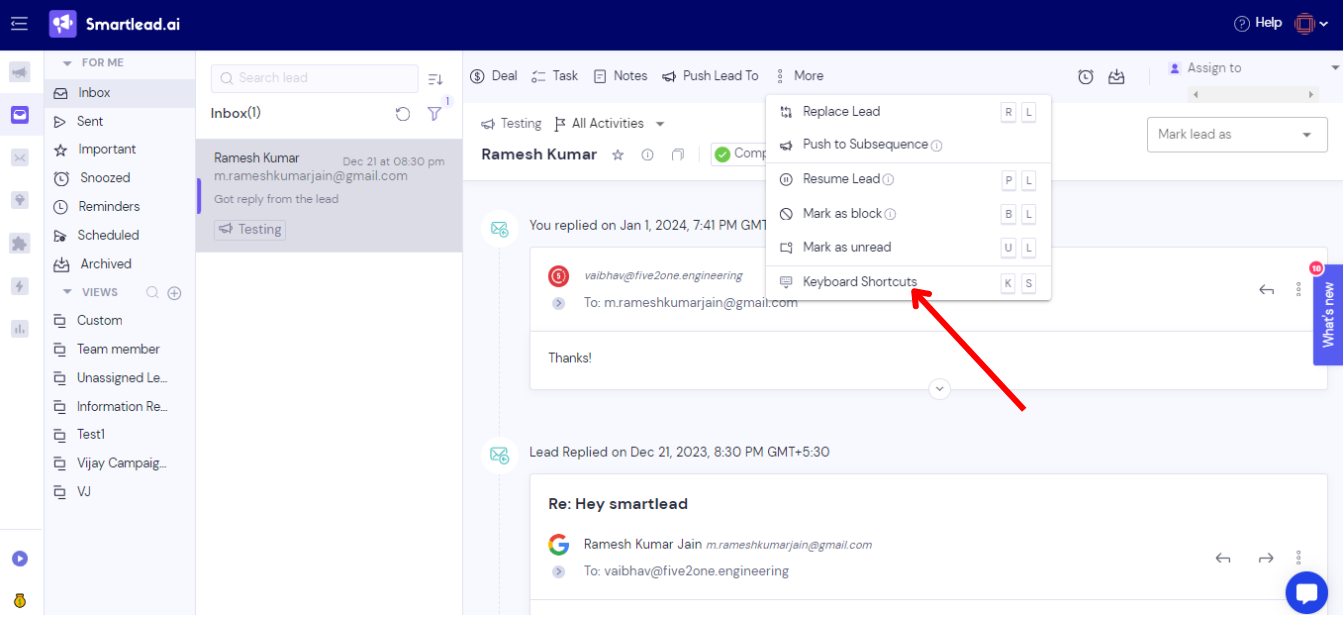The height and width of the screenshot is (634, 1343).
Task: Click the Notes toolbar option
Action: [620, 75]
